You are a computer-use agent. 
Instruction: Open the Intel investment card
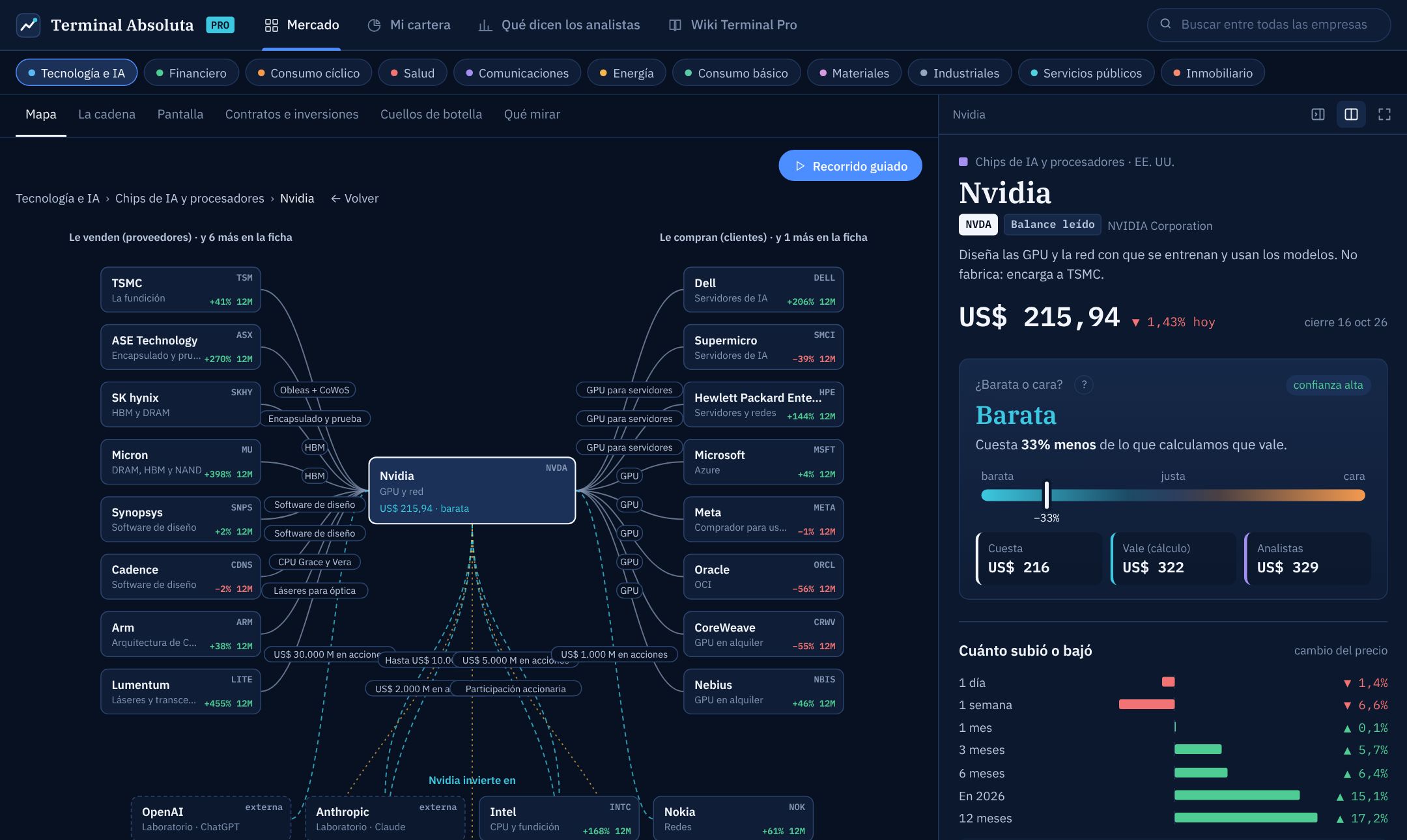pos(560,818)
